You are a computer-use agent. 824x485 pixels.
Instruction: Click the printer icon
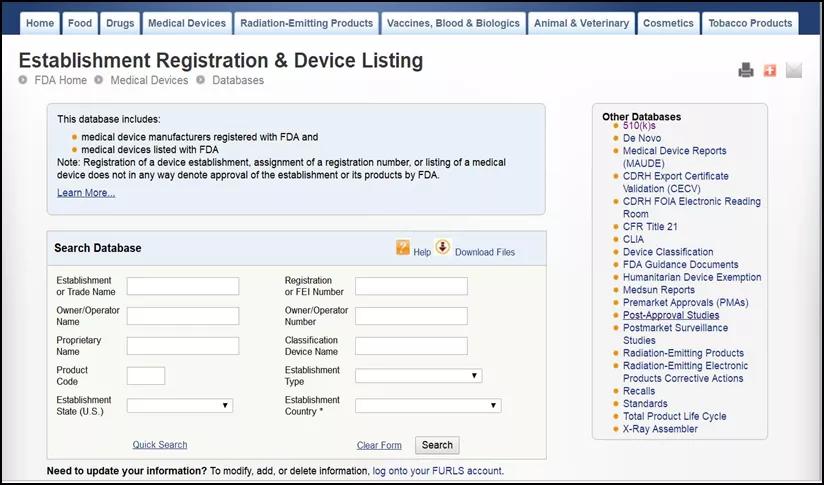coord(746,70)
